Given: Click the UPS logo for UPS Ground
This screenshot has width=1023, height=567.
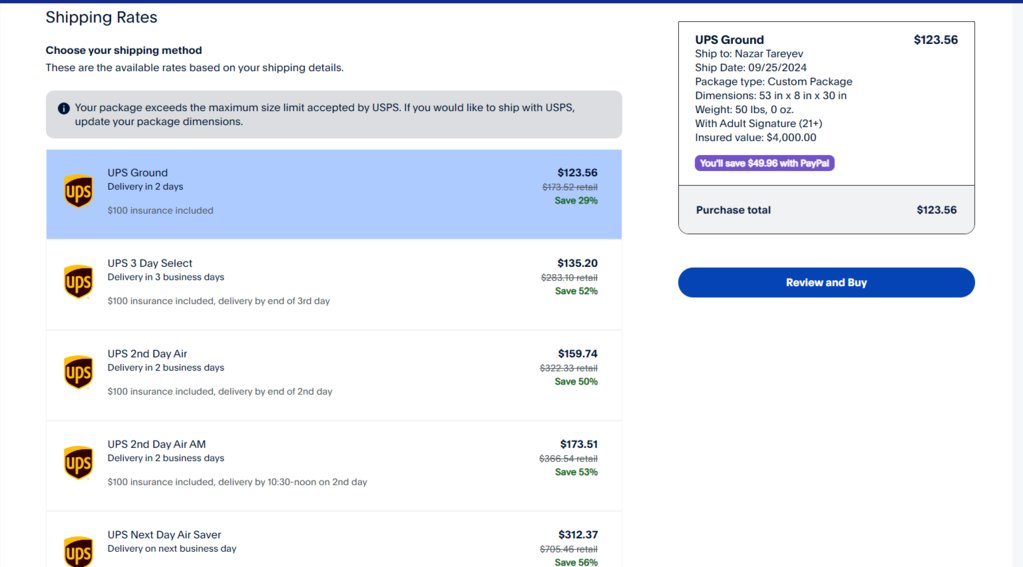Looking at the screenshot, I should [x=78, y=191].
